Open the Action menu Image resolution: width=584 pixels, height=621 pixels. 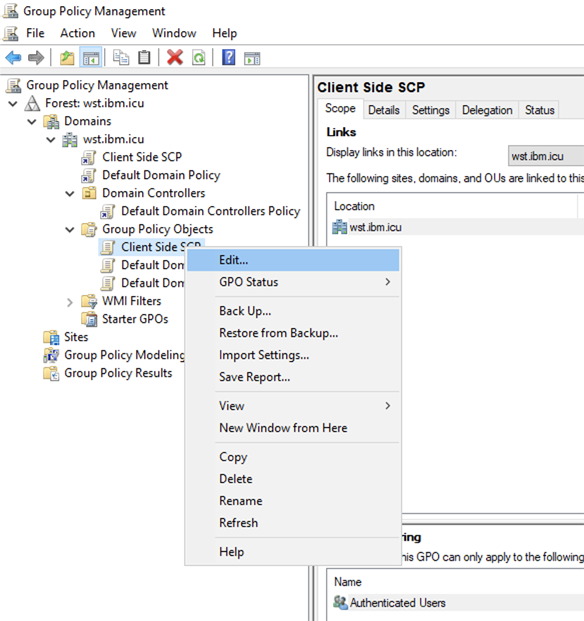click(x=78, y=33)
